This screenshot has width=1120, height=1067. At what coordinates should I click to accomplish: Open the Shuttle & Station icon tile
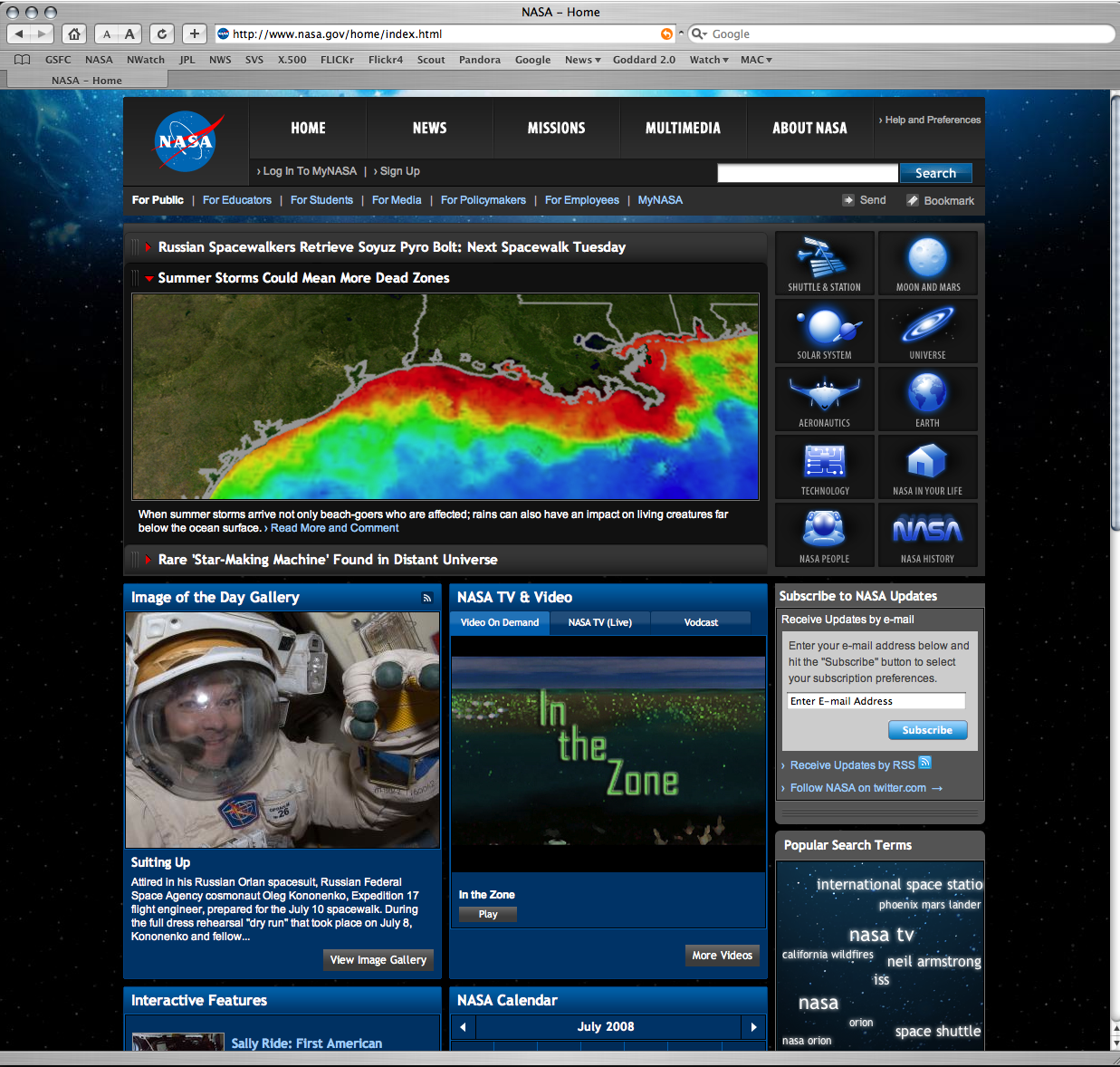(824, 263)
